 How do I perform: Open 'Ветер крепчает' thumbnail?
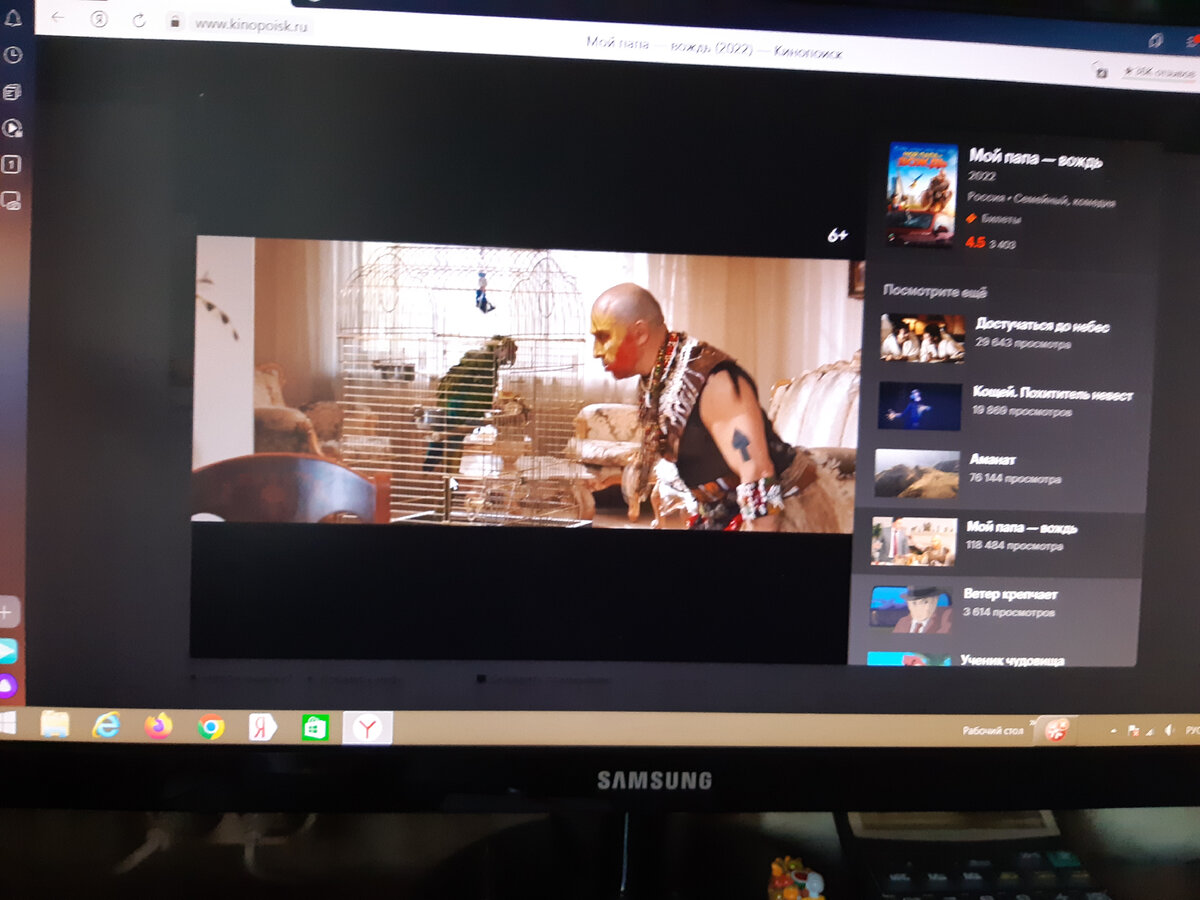coord(910,608)
